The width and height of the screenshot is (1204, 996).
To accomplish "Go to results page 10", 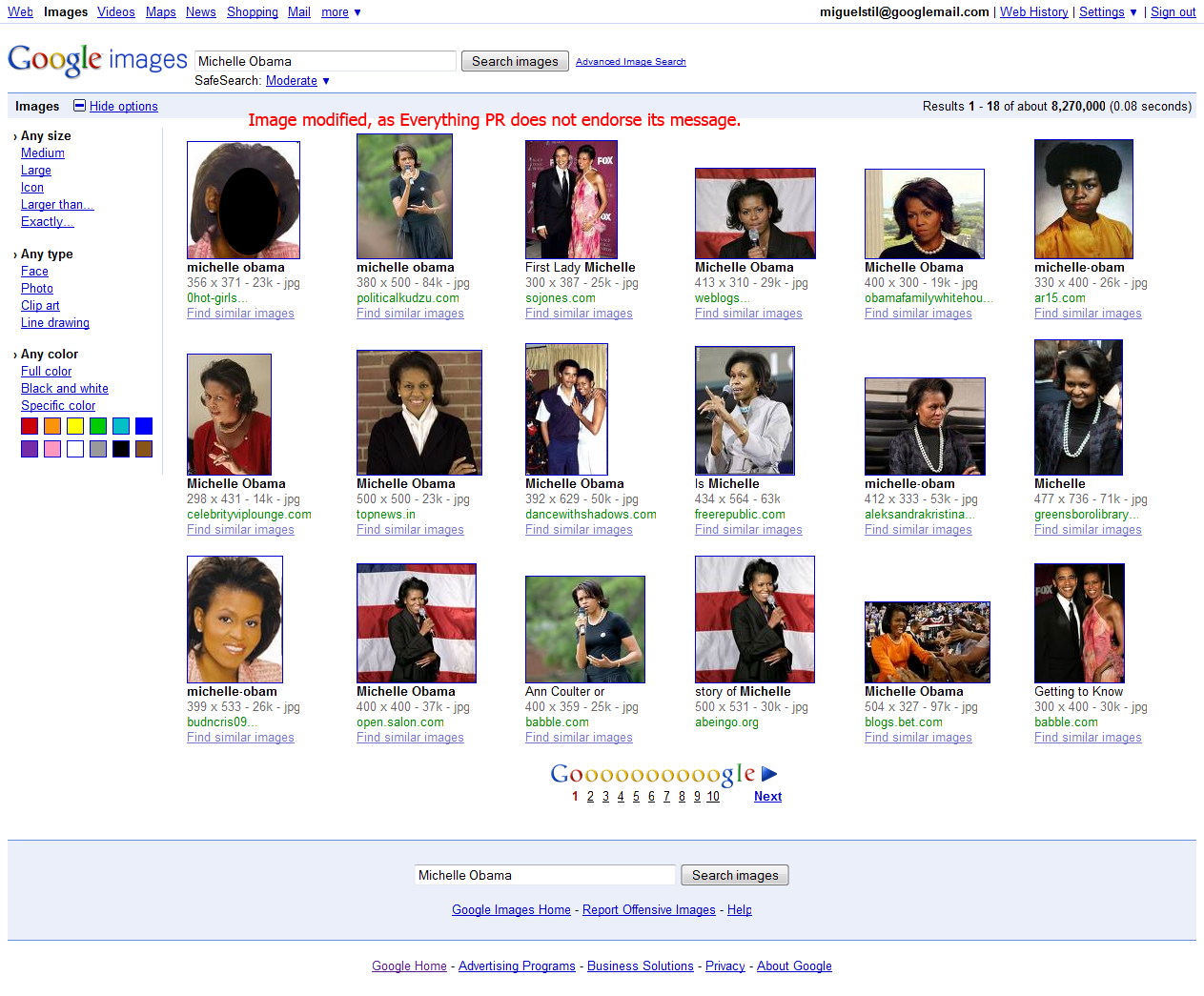I will tap(713, 797).
